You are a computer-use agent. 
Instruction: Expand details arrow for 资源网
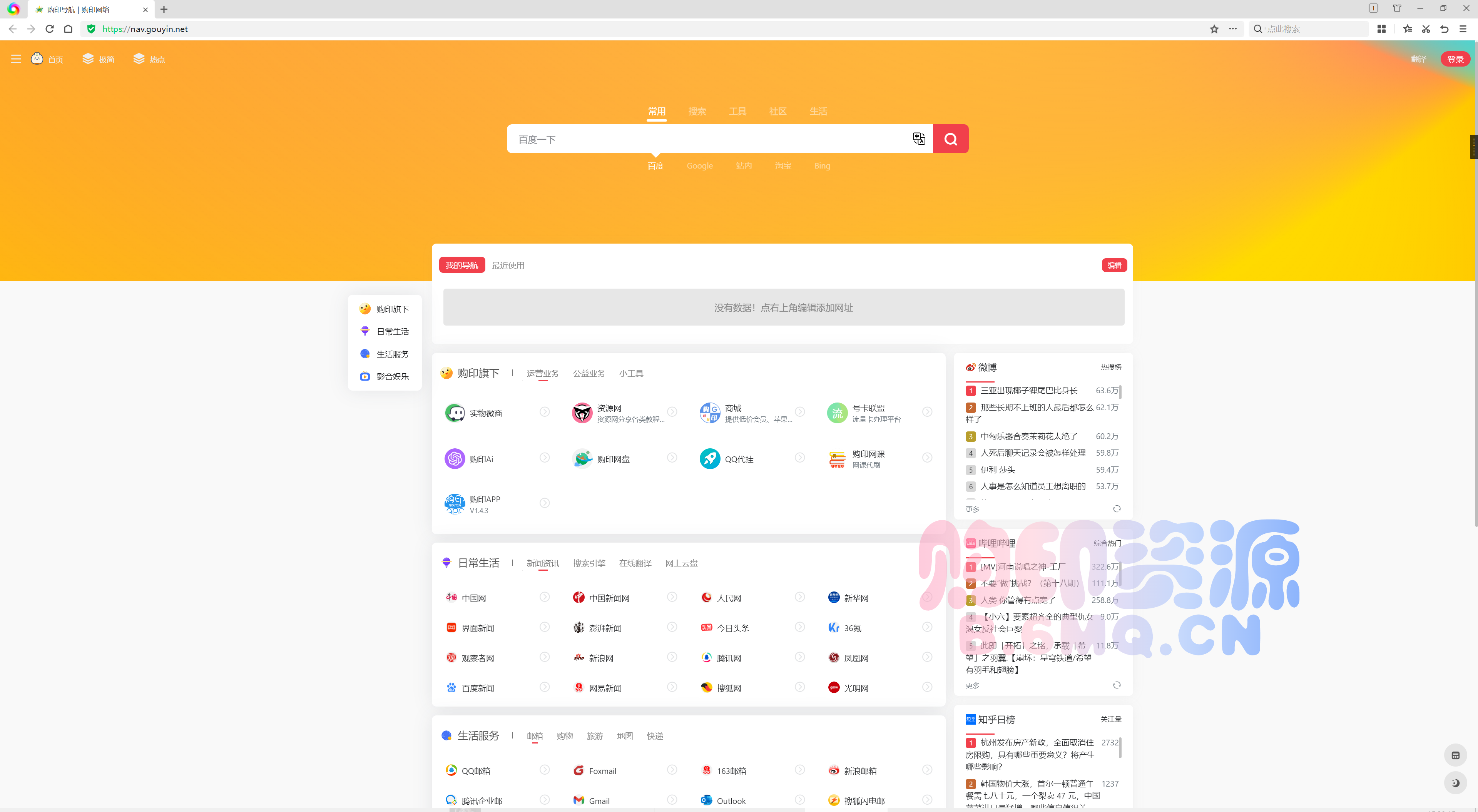(x=672, y=411)
